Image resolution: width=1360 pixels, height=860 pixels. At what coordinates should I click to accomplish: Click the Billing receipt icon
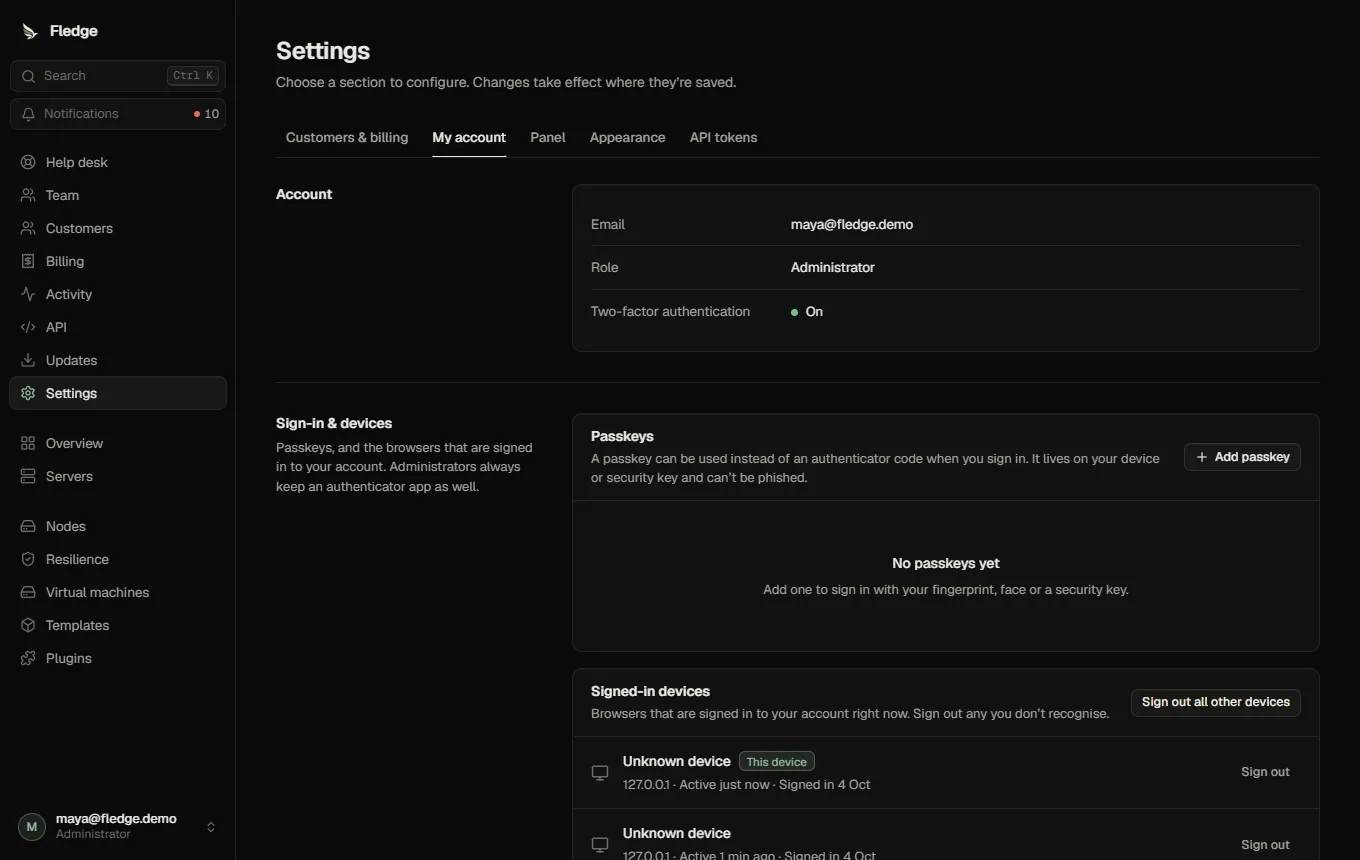[x=28, y=261]
